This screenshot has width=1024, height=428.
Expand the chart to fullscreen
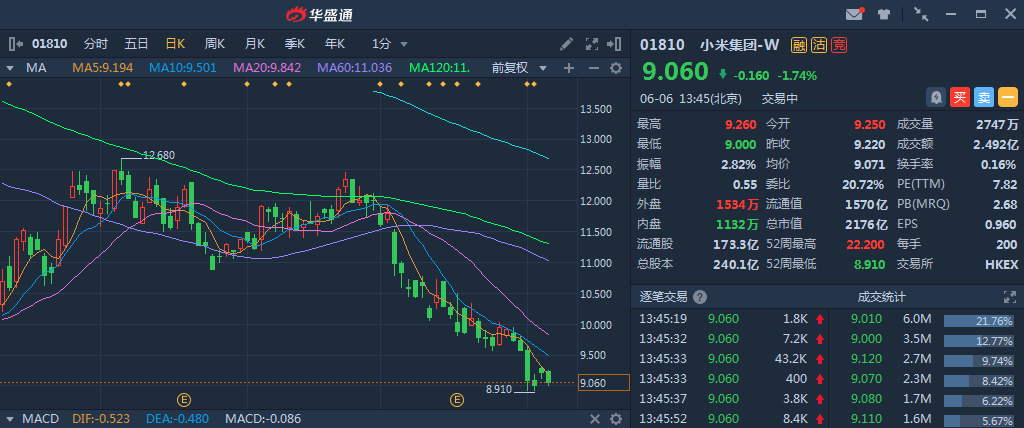click(x=592, y=44)
